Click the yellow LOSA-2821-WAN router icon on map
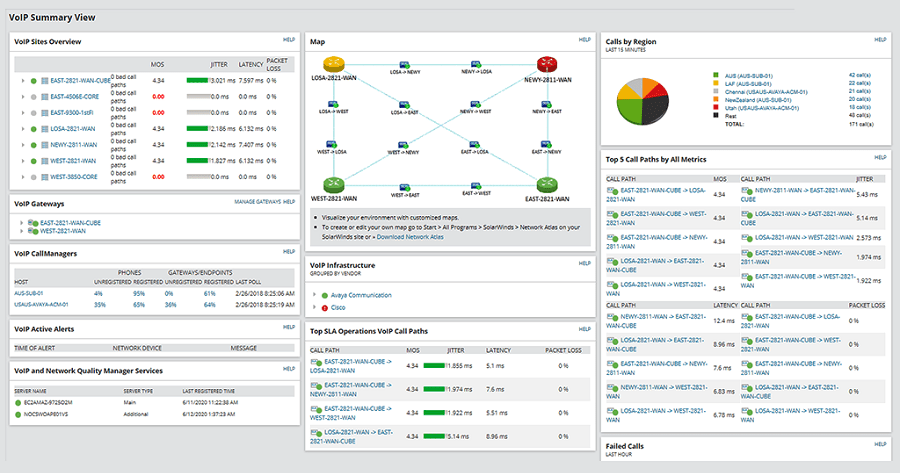The height and width of the screenshot is (473, 900). (335, 64)
